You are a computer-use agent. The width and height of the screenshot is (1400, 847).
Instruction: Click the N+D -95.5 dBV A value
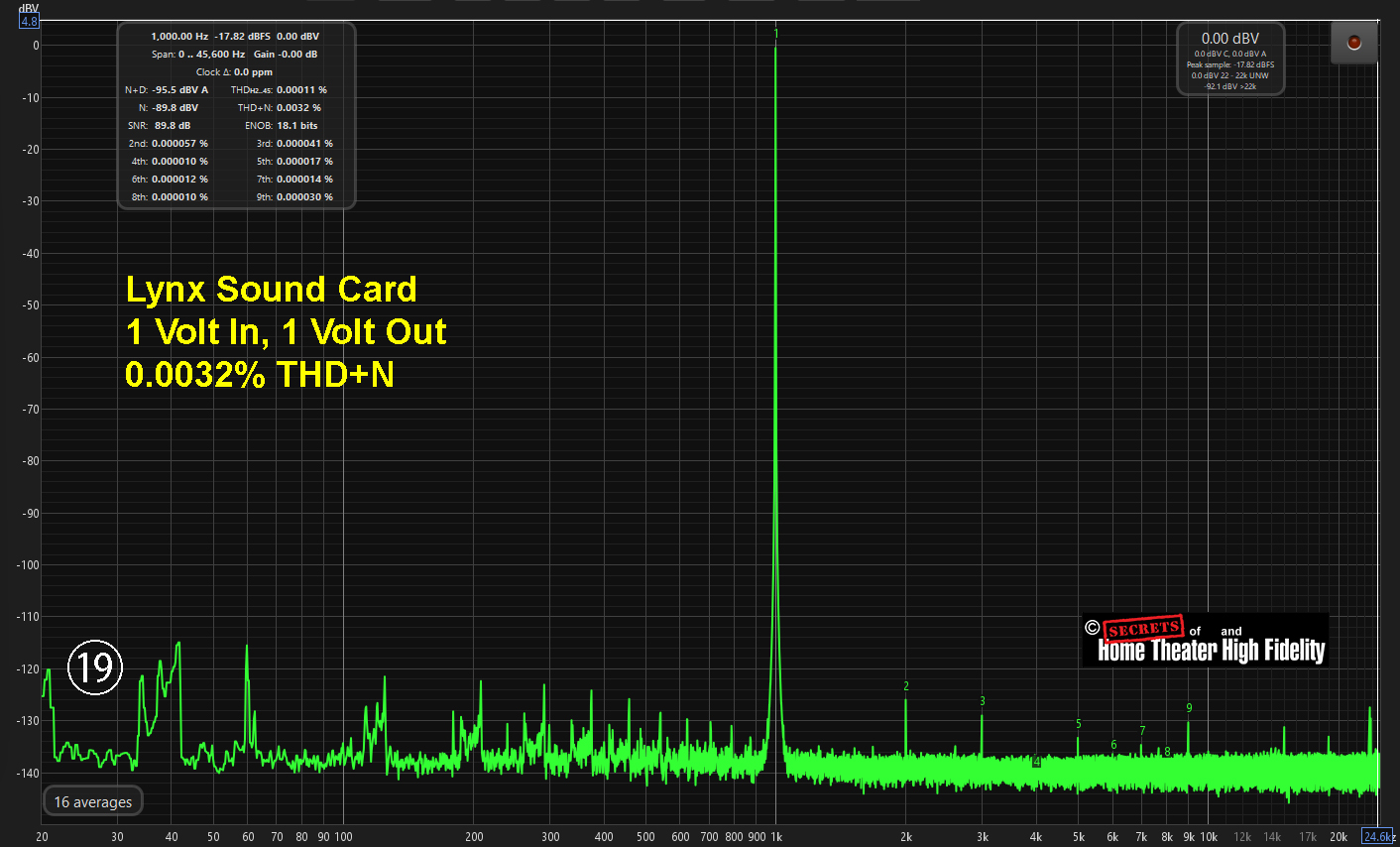tap(180, 89)
